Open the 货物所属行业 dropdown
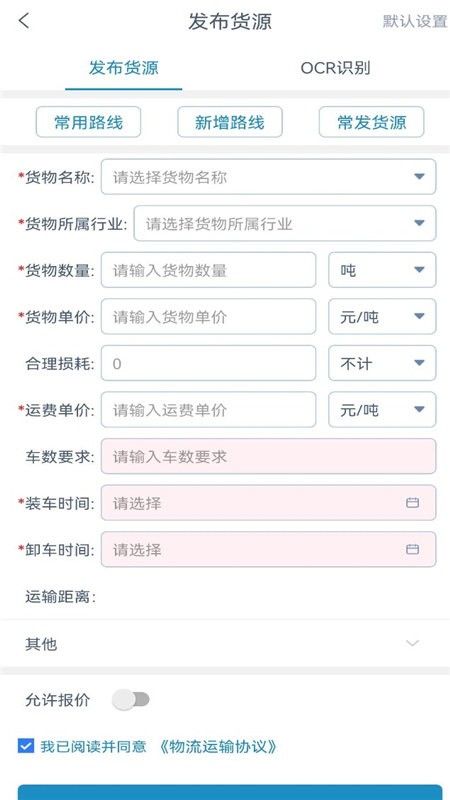This screenshot has height=800, width=450. click(285, 223)
